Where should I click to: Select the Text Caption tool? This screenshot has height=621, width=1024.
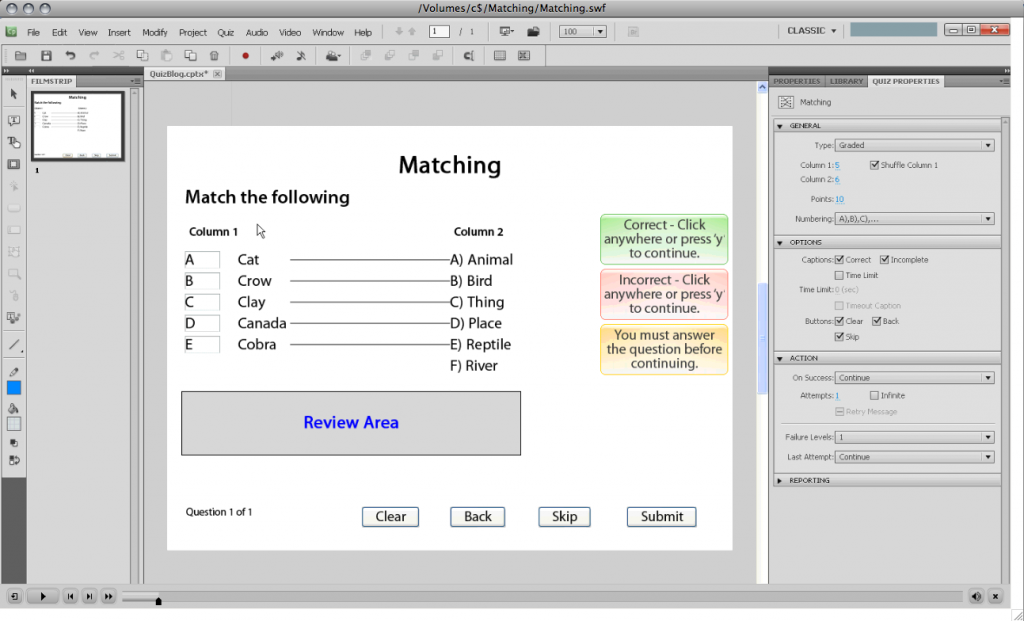[13, 120]
